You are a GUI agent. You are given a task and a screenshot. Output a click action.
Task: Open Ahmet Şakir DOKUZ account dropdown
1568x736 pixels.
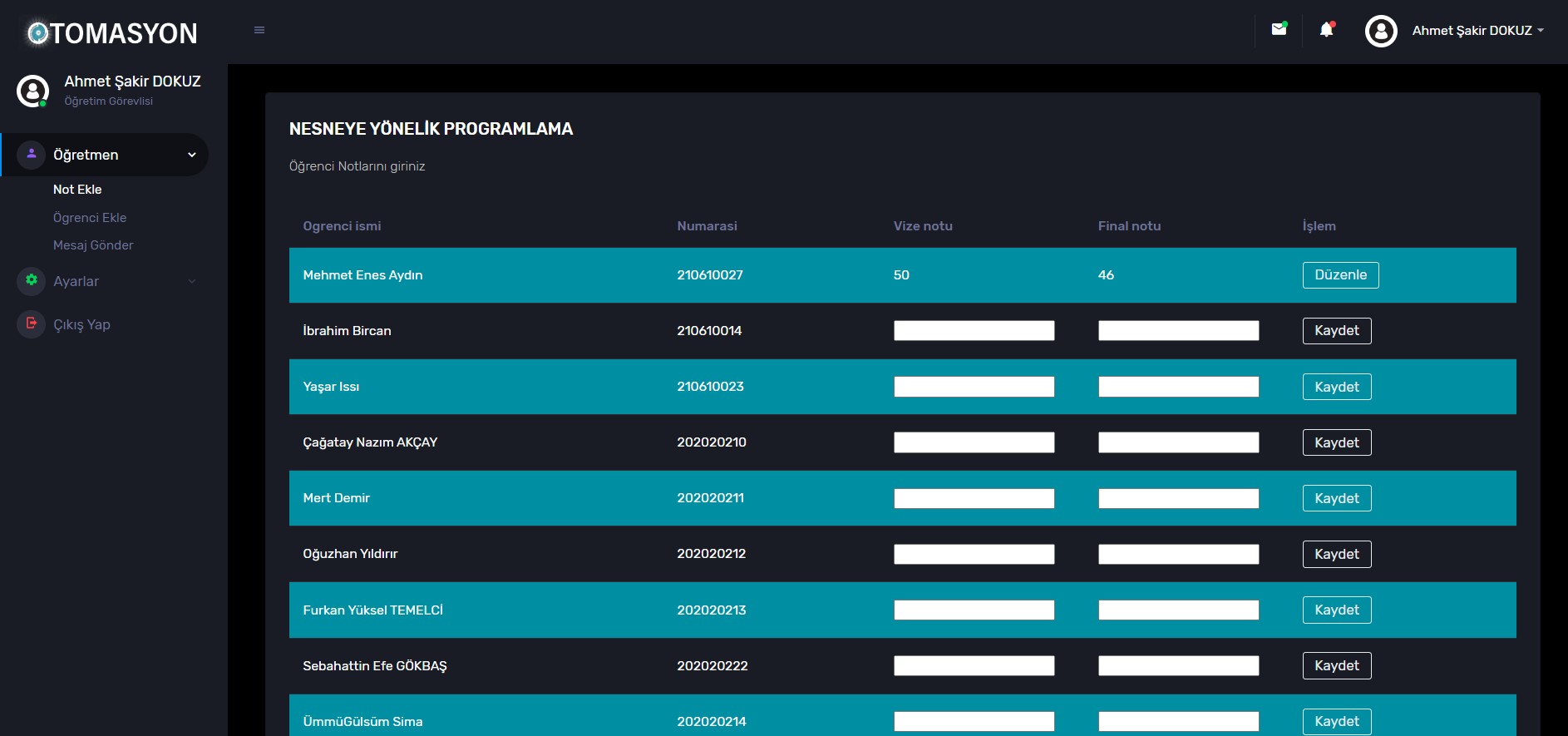(1477, 31)
